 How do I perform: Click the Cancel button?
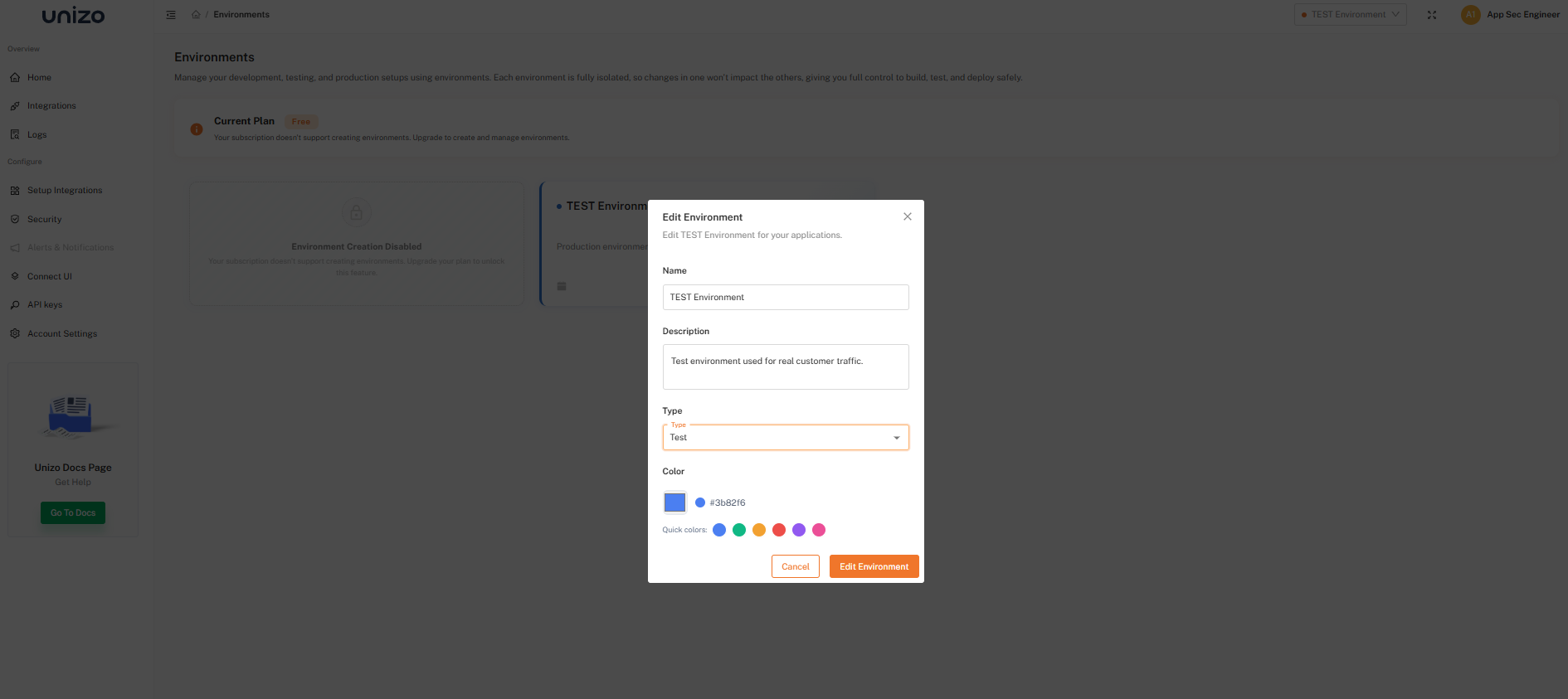795,566
